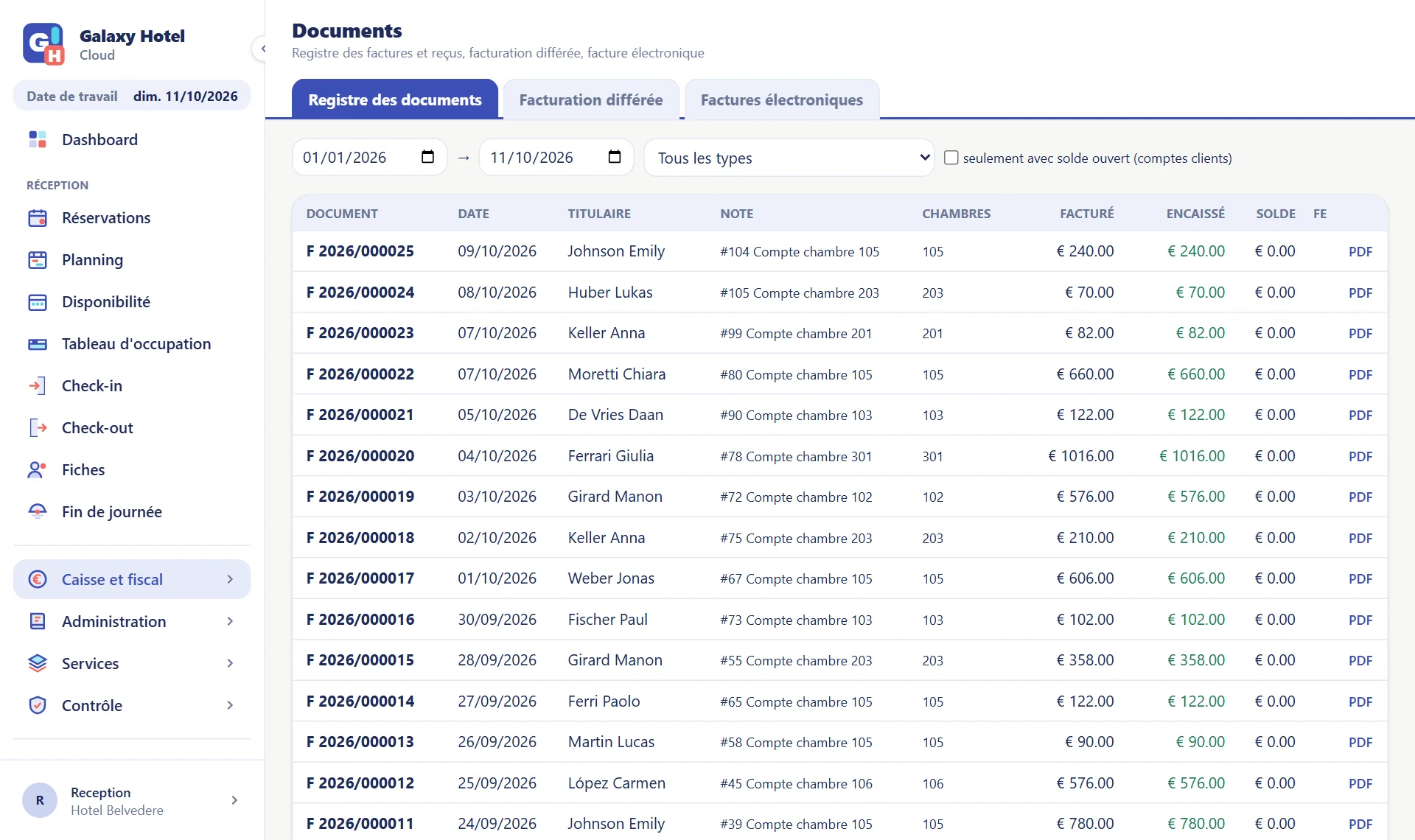1415x840 pixels.
Task: Click titulaire 'Ferrari Giulia'
Action: 611,455
